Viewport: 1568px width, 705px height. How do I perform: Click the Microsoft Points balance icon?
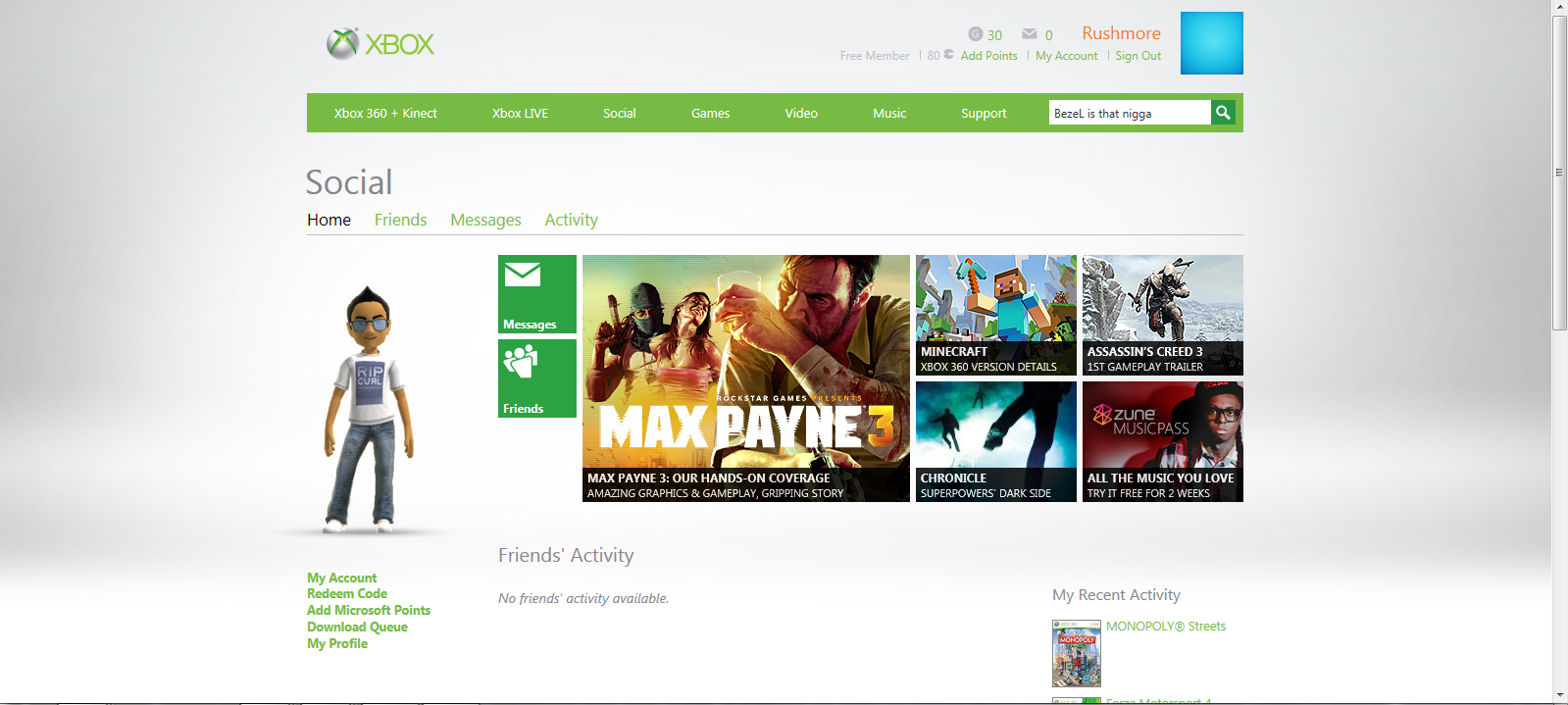point(948,55)
